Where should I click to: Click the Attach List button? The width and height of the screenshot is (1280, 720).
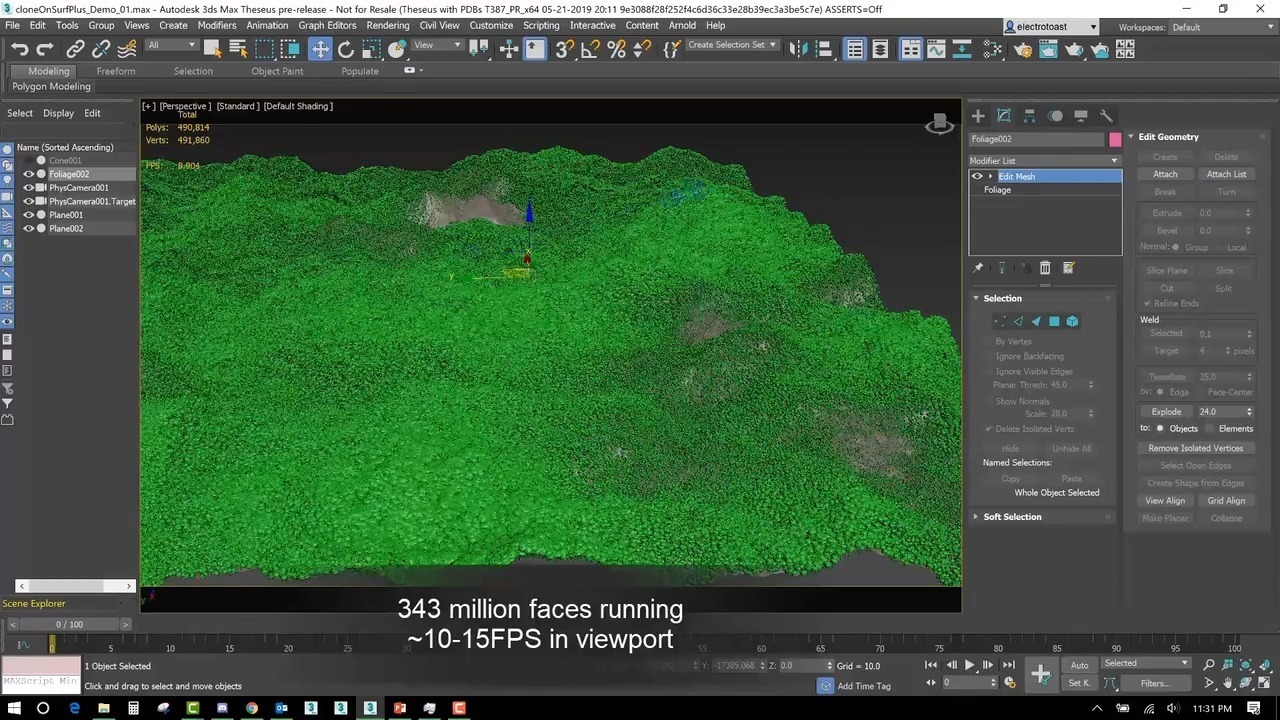point(1226,174)
